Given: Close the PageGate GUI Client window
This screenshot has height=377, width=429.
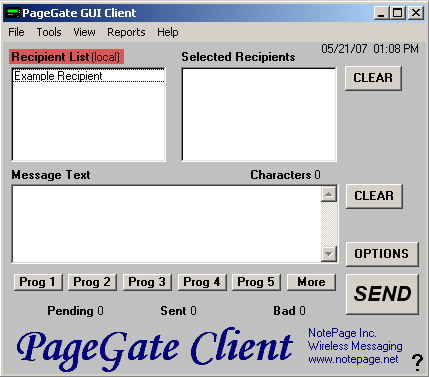Looking at the screenshot, I should point(416,13).
